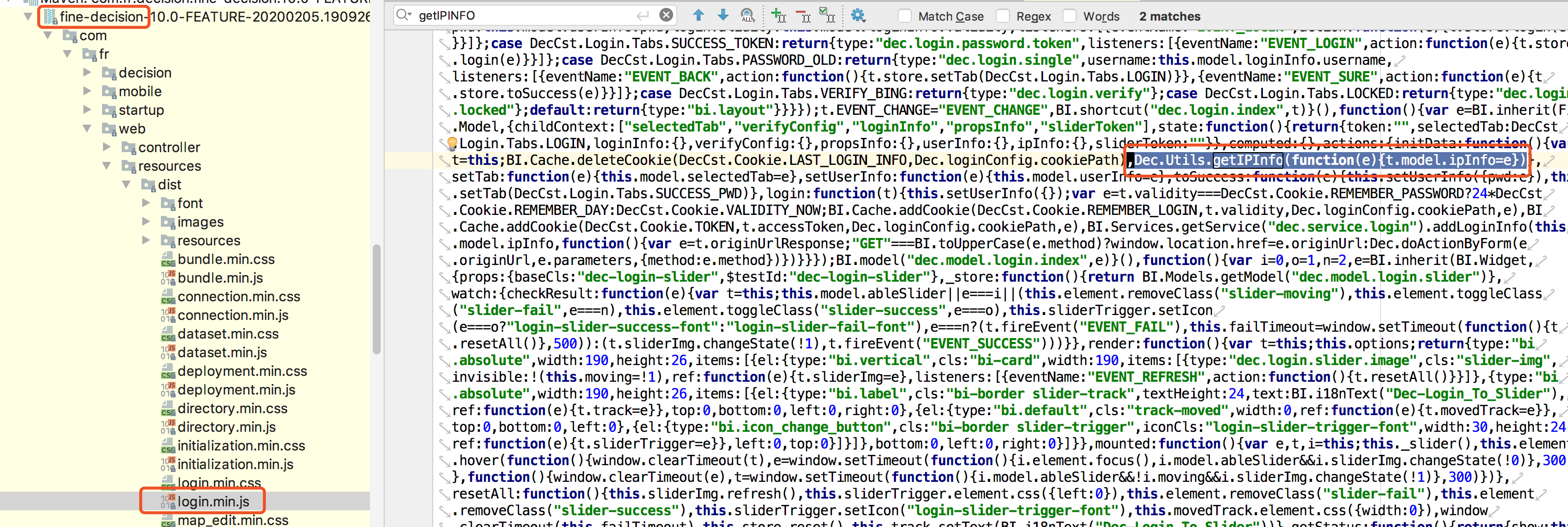The height and width of the screenshot is (527, 1568).
Task: Select initialization.min.js file
Action: 235,464
